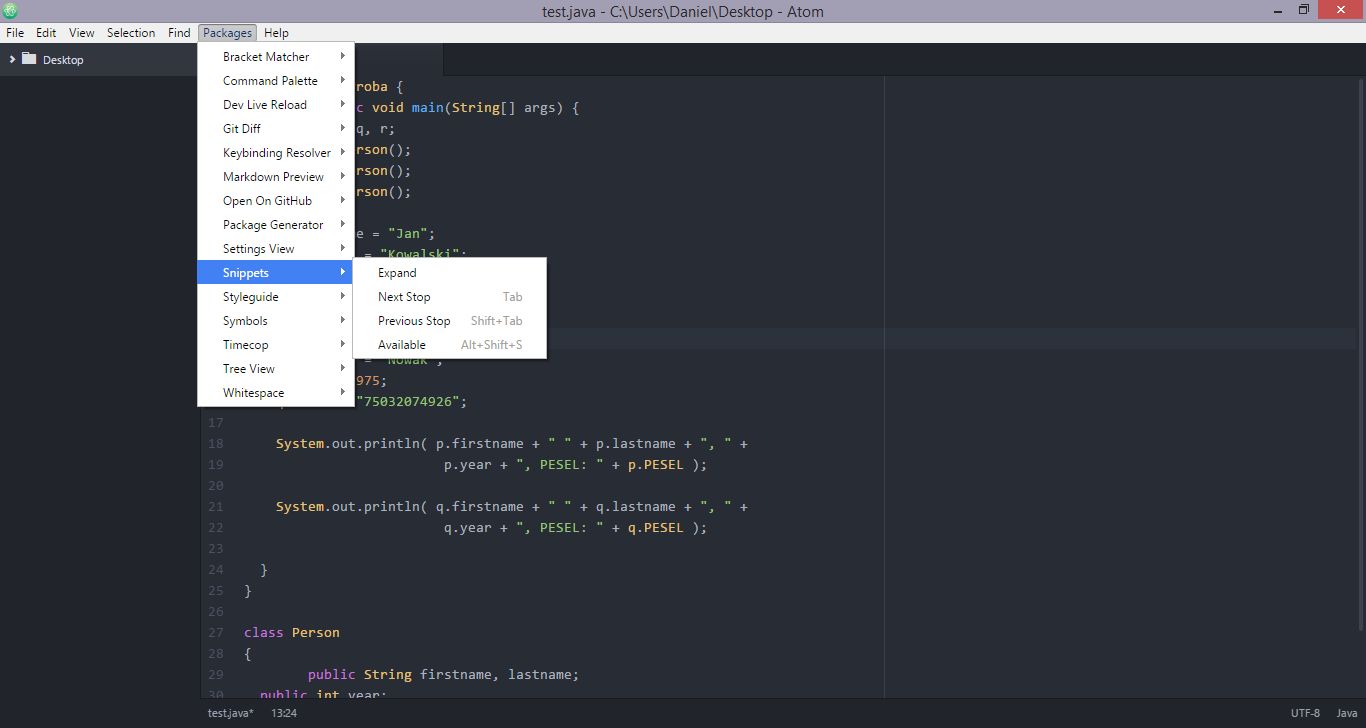Open the Find menu
The height and width of the screenshot is (728, 1366).
[179, 33]
